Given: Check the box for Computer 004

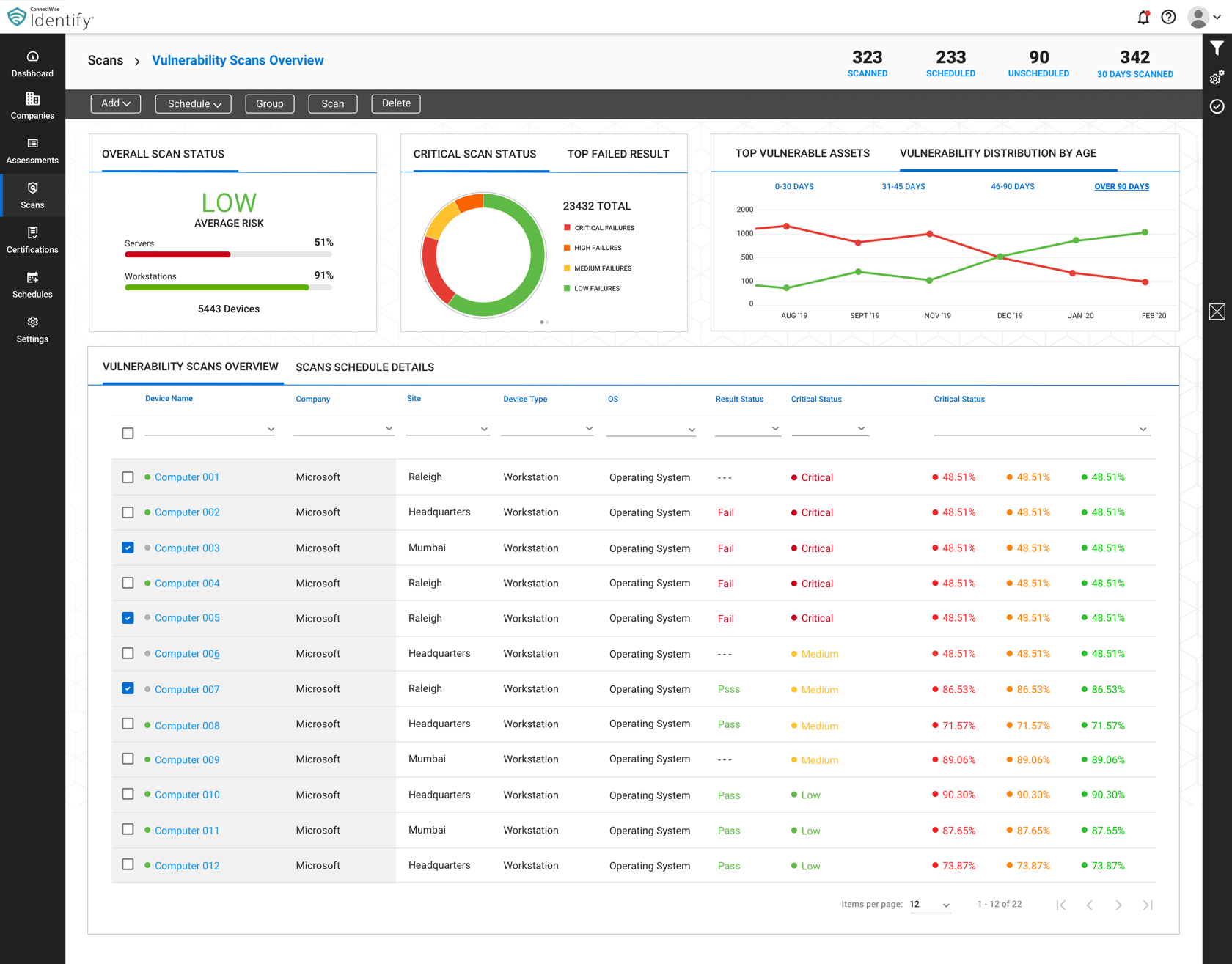Looking at the screenshot, I should tap(128, 583).
